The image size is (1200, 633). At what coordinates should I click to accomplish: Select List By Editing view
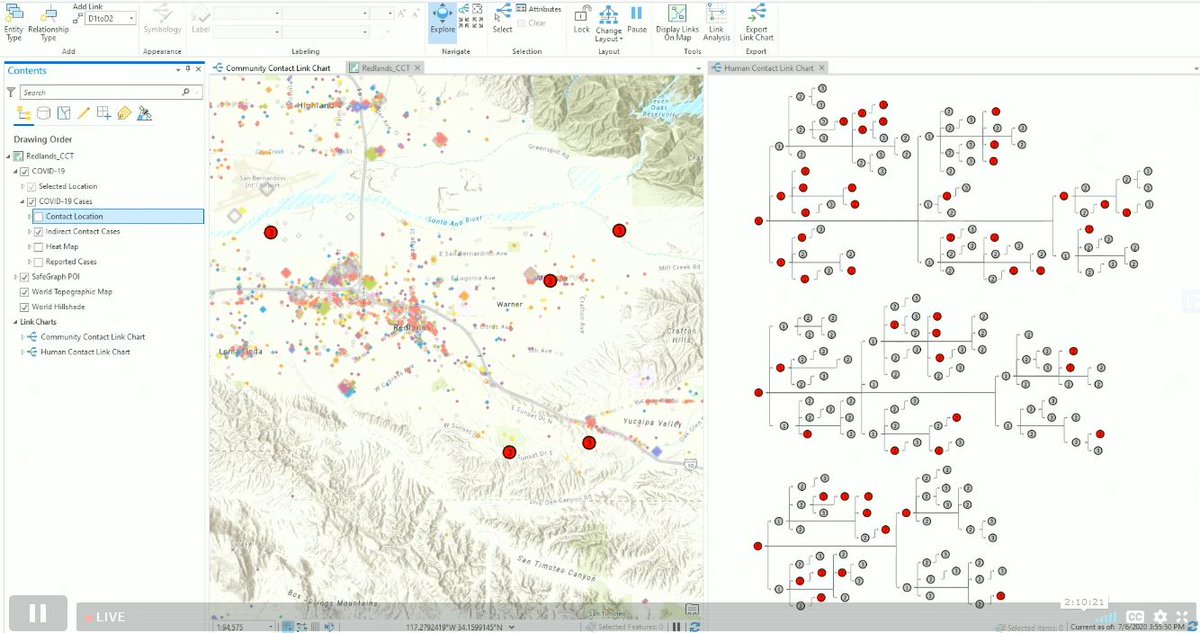click(84, 113)
